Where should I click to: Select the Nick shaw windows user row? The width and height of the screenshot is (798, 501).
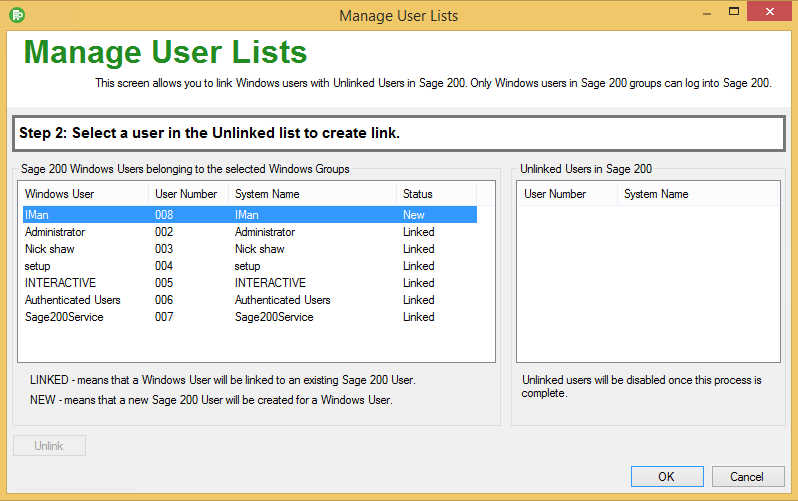tap(249, 249)
